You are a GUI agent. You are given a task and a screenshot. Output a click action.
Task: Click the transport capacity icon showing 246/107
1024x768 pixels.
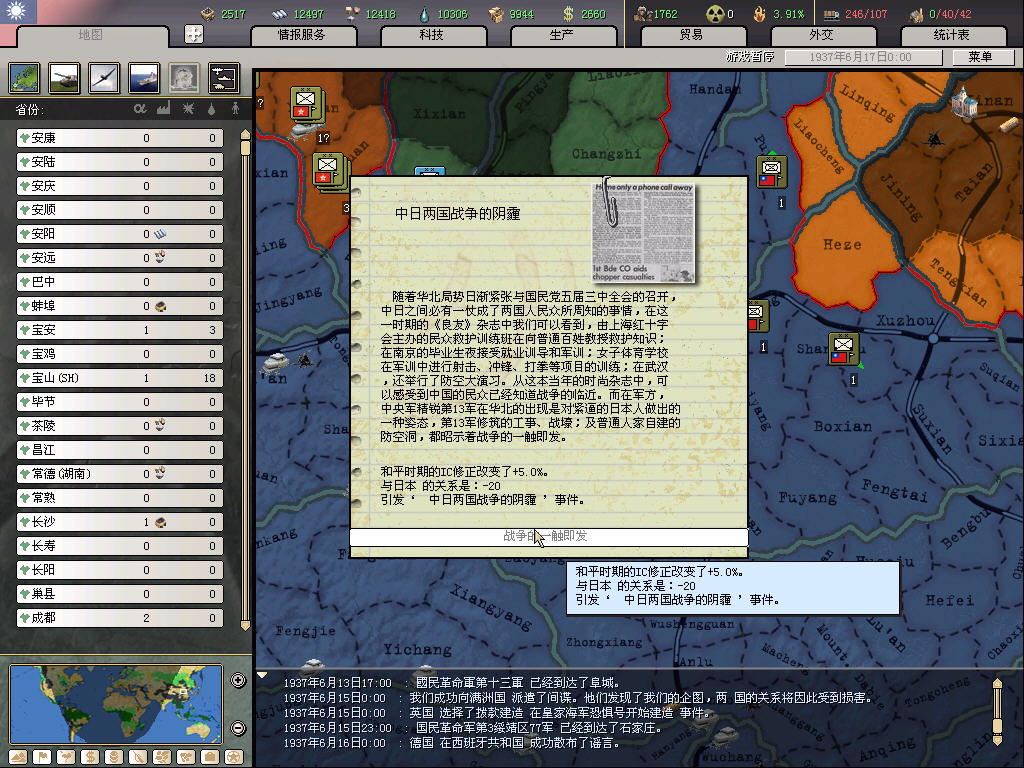(x=831, y=14)
